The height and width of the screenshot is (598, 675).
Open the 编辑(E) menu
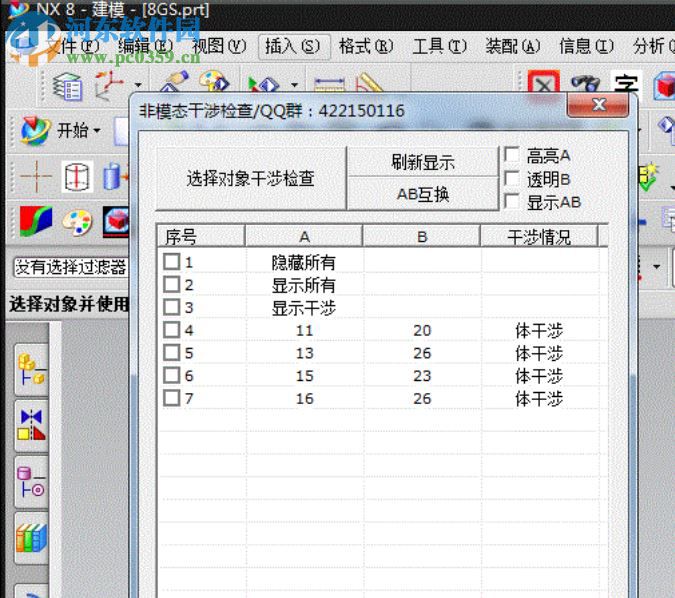(146, 46)
